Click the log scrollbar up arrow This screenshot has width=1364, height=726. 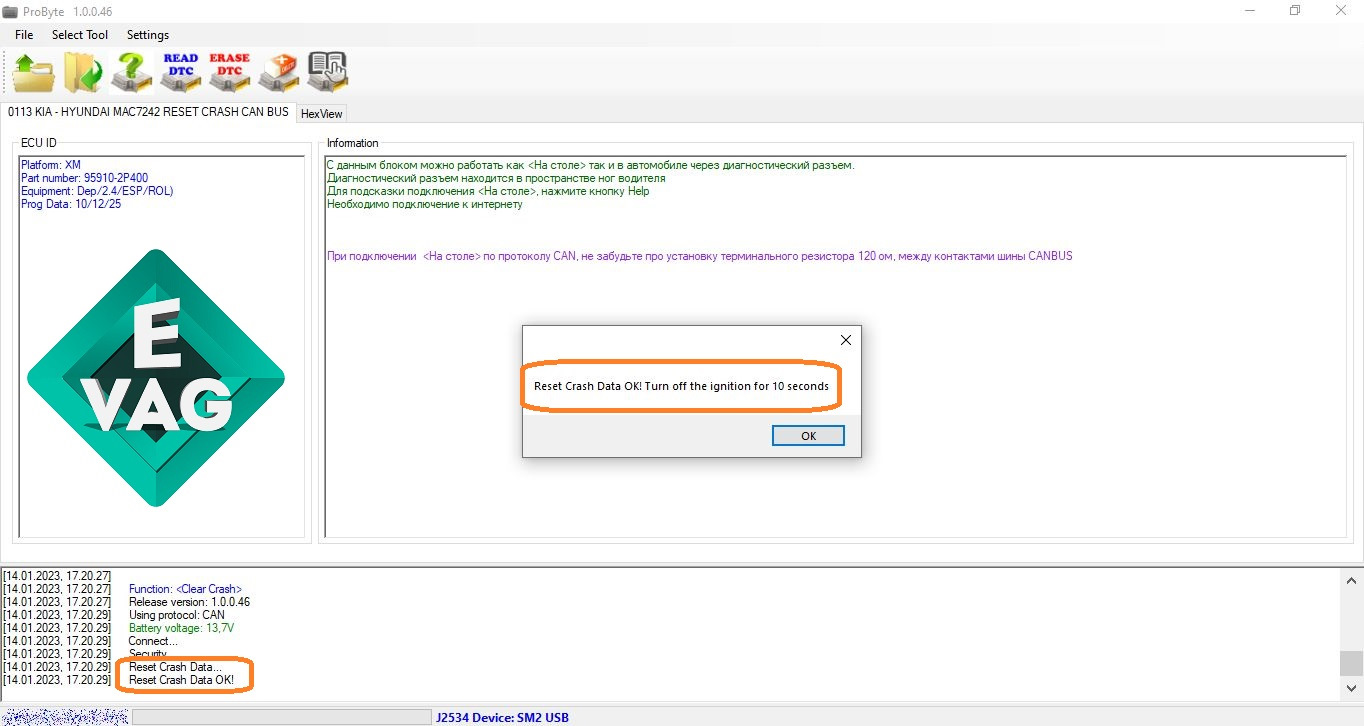tap(1351, 580)
